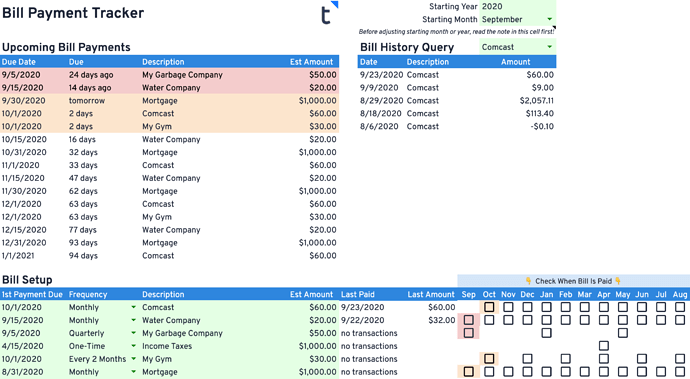Select the Last Paid column header
690x379 pixels.
[x=357, y=294]
